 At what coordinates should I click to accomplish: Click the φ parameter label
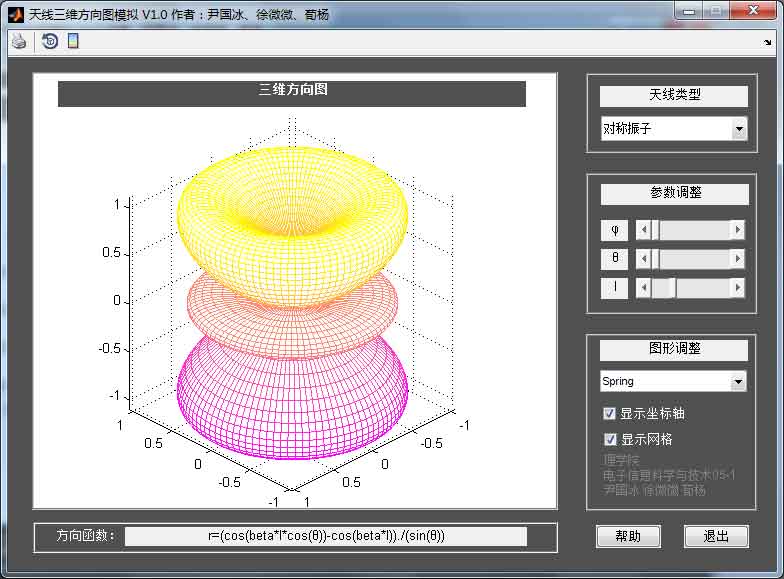(x=614, y=230)
